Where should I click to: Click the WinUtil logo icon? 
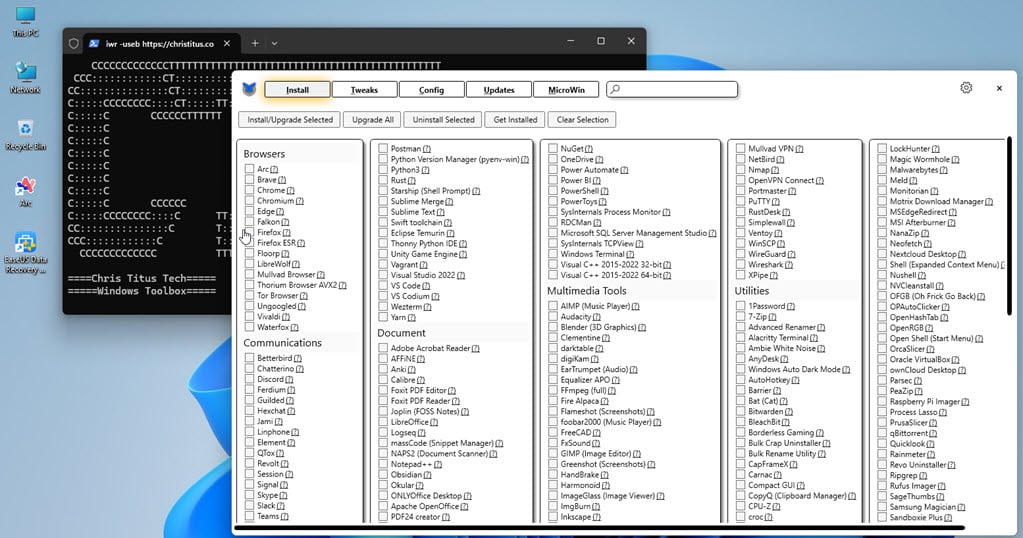(249, 89)
